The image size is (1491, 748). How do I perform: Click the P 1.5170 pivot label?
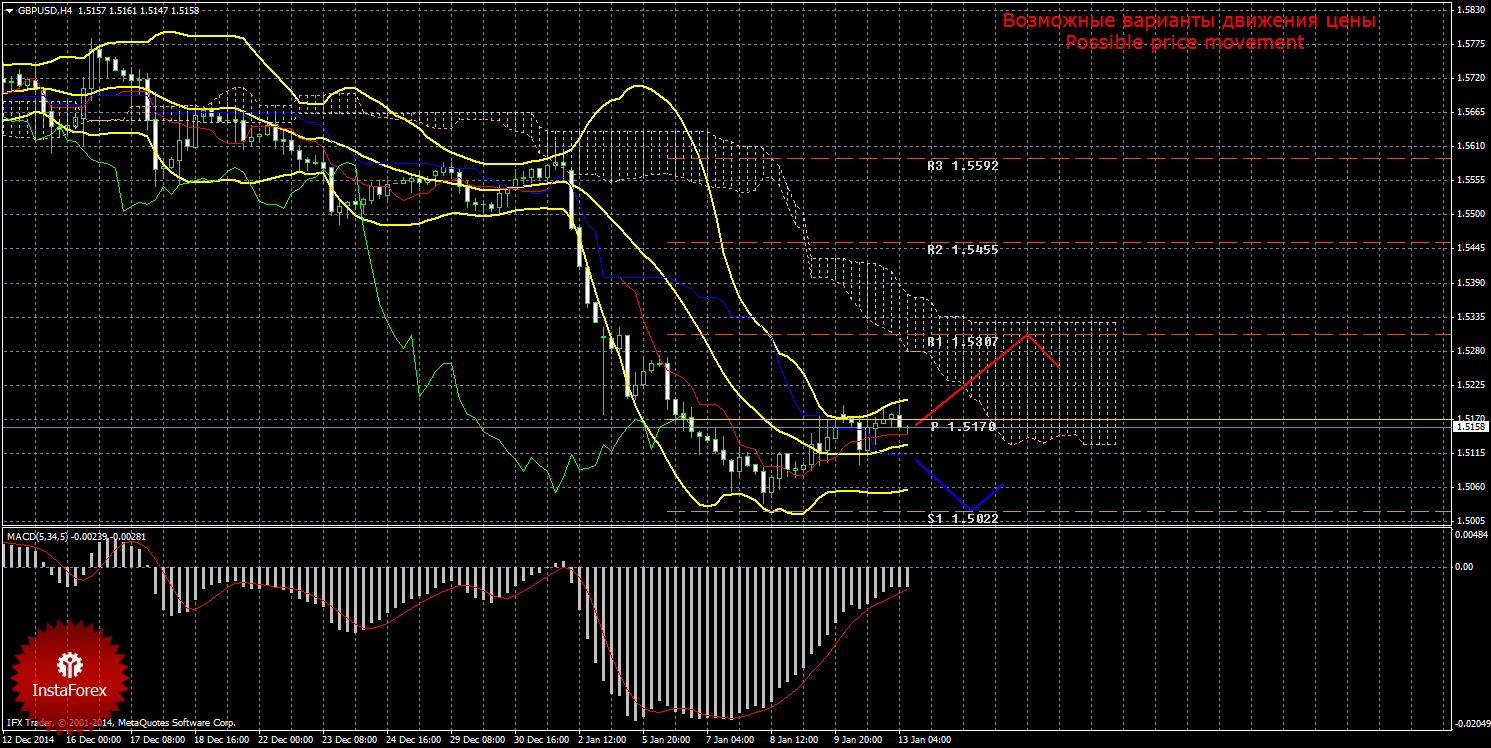[x=963, y=427]
